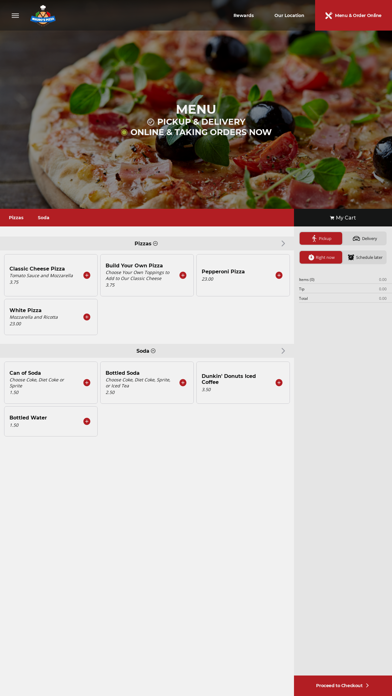The image size is (392, 696).
Task: Add Pepperoni Pizza with plus icon
Action: [279, 275]
